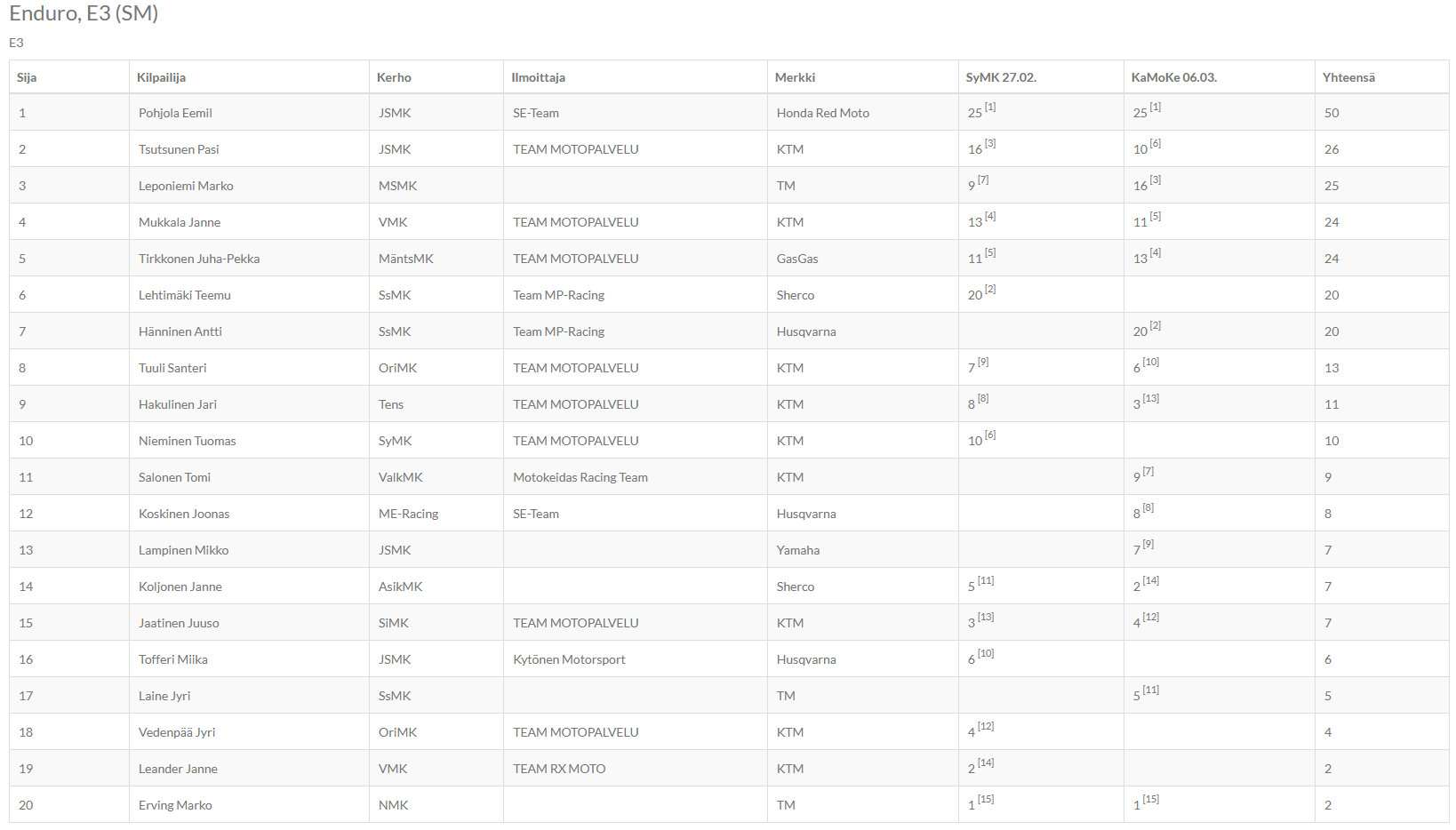Click the Ilmoittaja column header
This screenshot has height=830, width=1456.
538,77
